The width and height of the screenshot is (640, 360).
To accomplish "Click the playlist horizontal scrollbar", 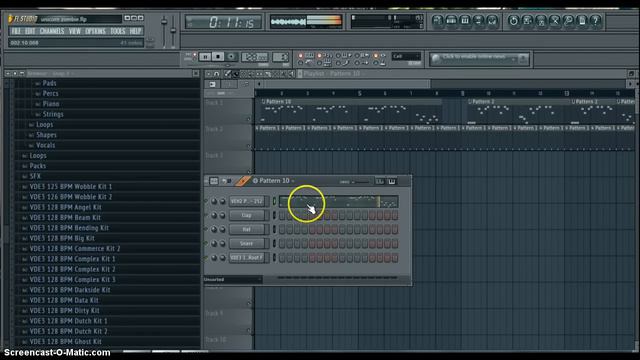I will (345, 84).
